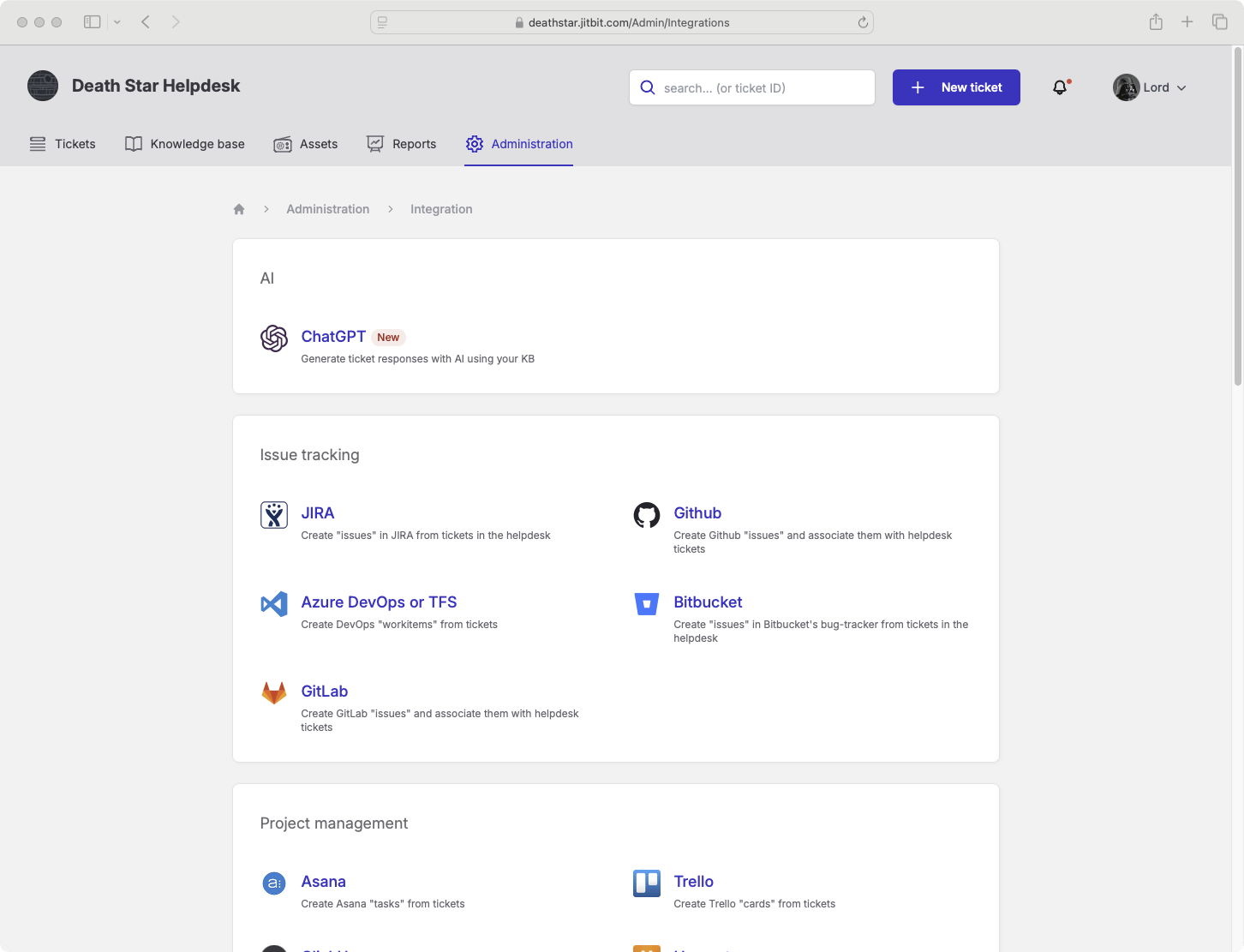Viewport: 1244px width, 952px height.
Task: Click the Azure DevOps logo icon
Action: coord(274,604)
